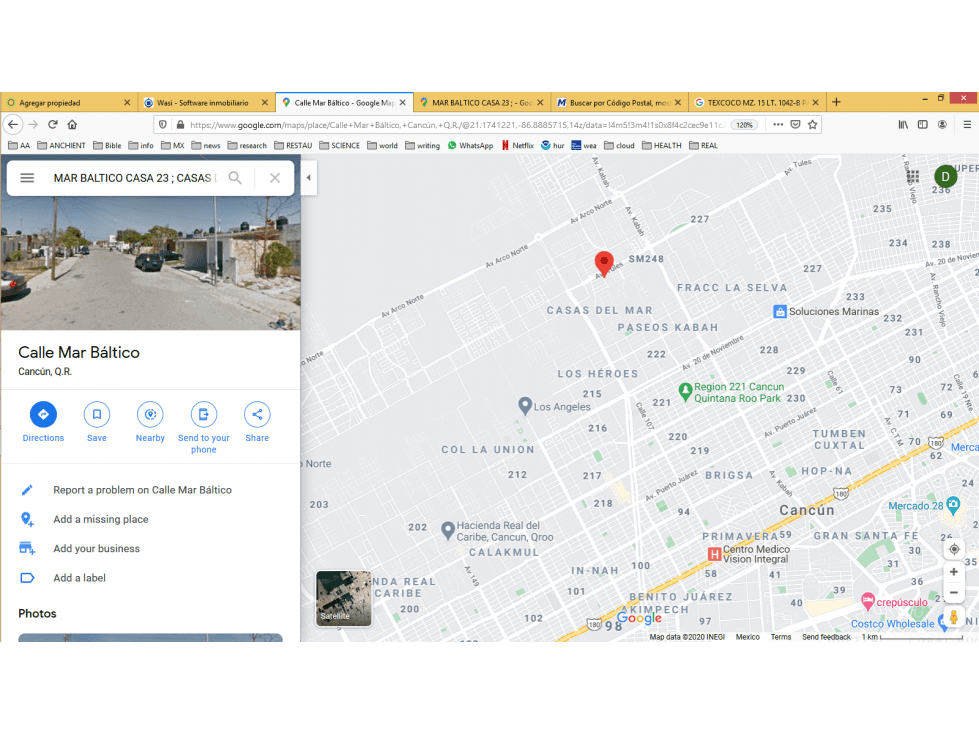This screenshot has height=734, width=979.
Task: Click the site security lock icon
Action: [x=180, y=124]
